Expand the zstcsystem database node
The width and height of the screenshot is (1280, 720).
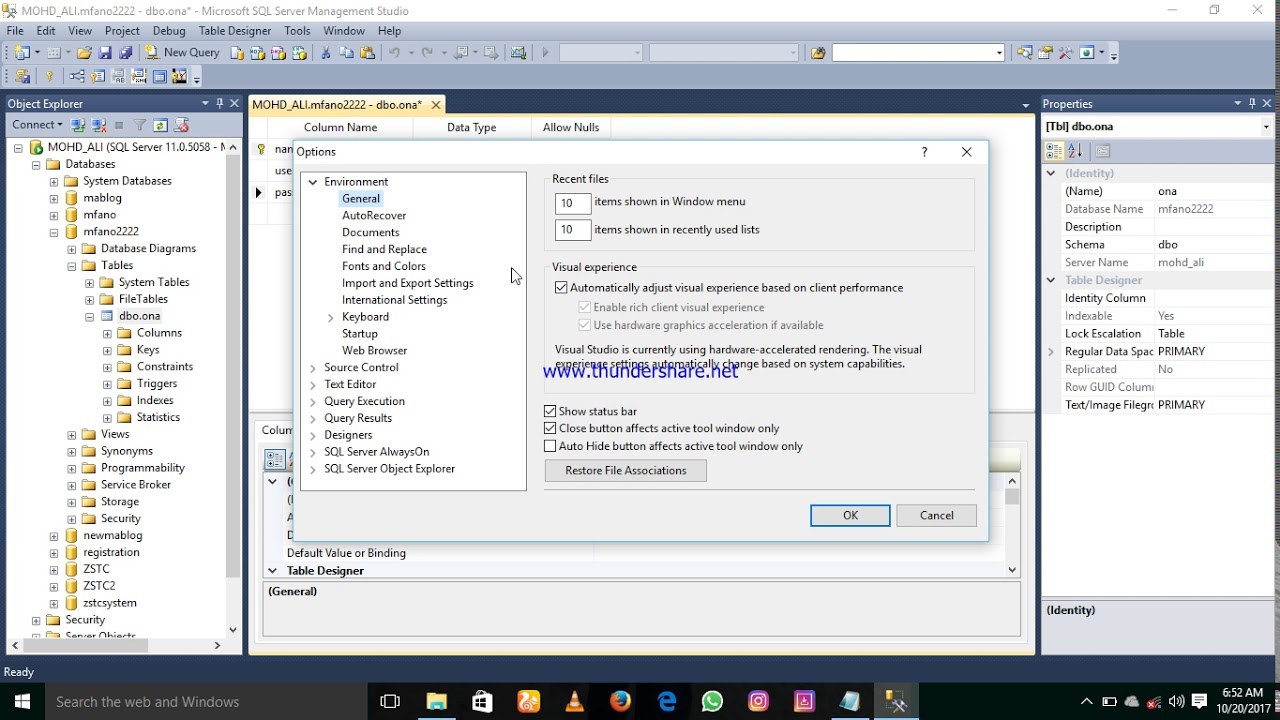[54, 603]
